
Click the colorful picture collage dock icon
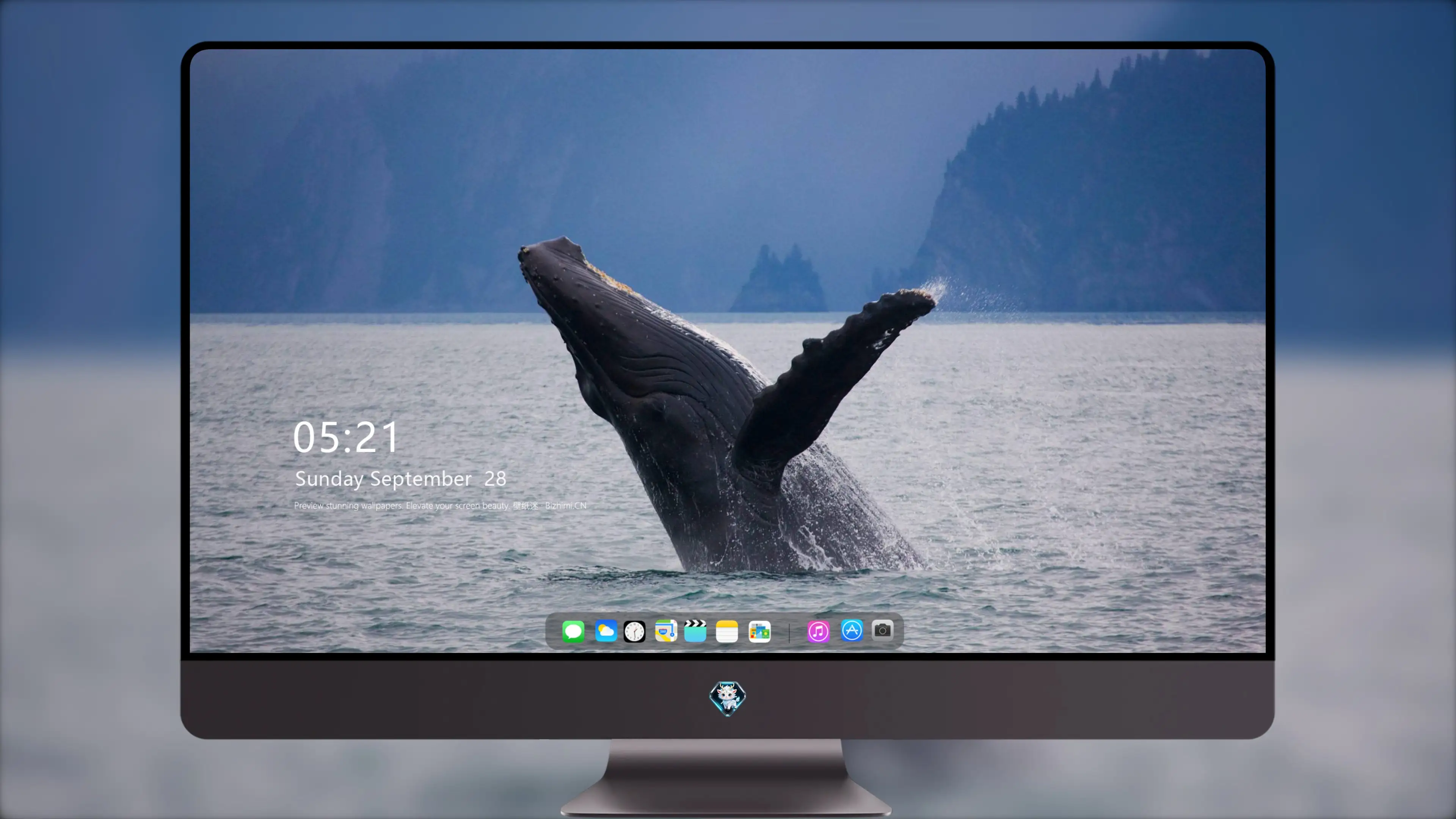point(759,631)
